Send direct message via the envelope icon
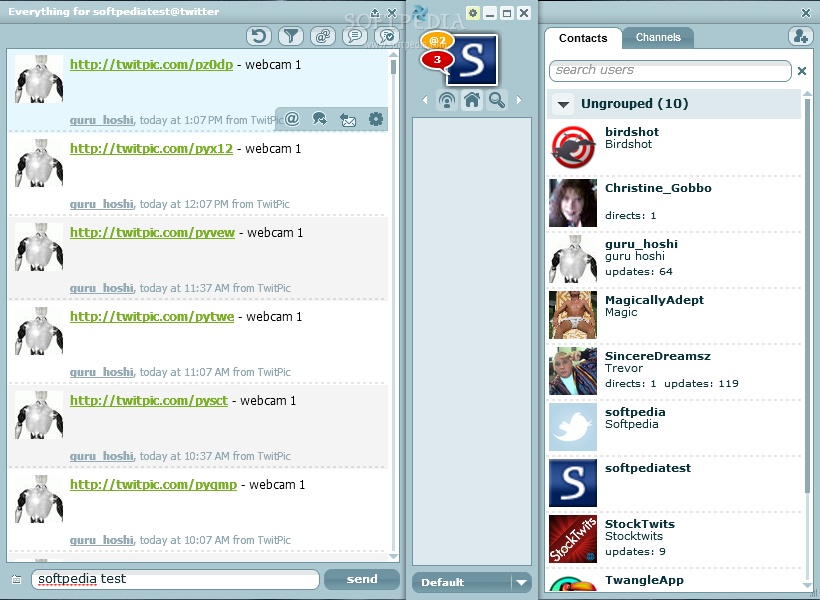820x600 pixels. (x=348, y=120)
